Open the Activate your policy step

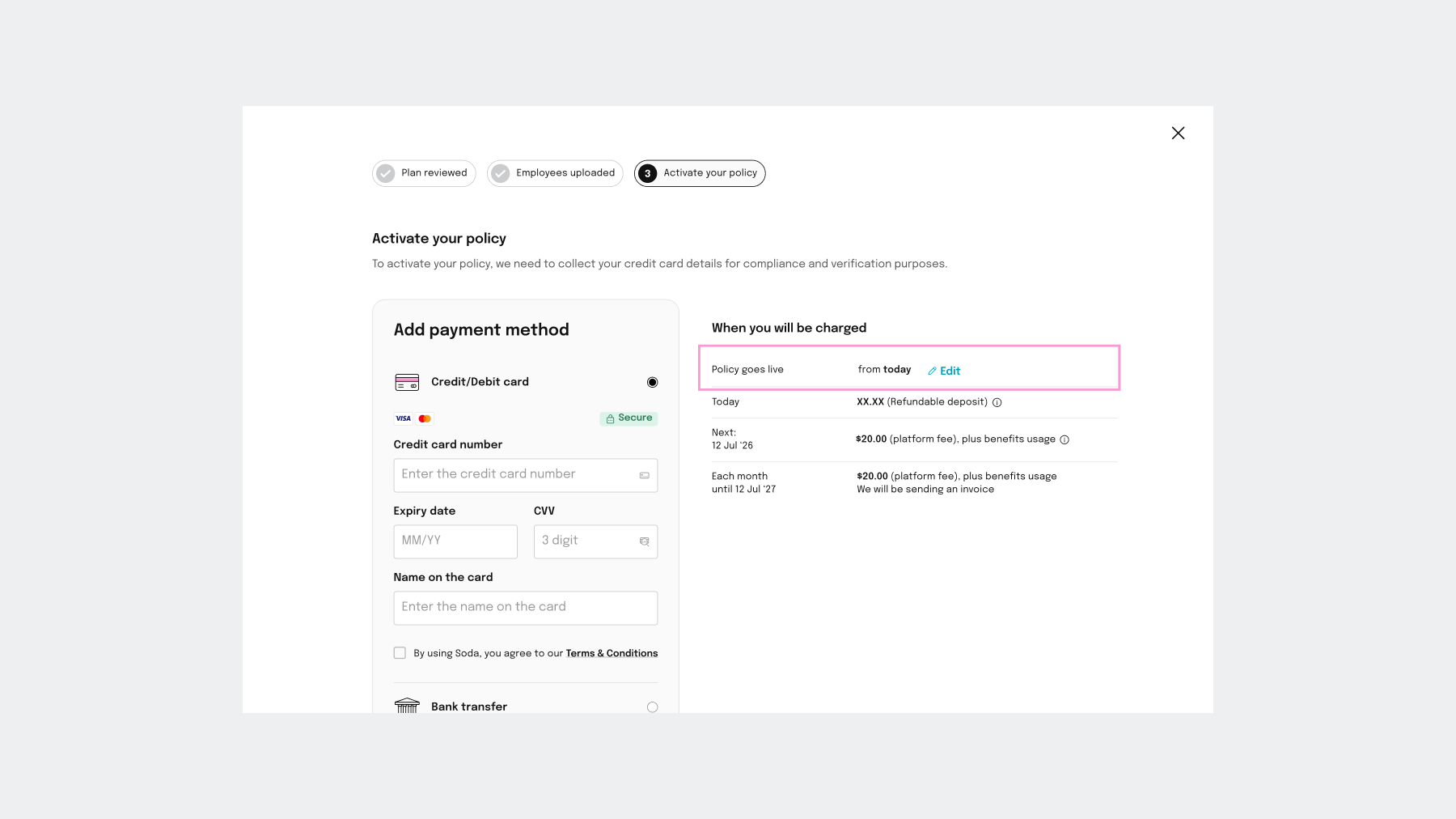pyautogui.click(x=700, y=173)
